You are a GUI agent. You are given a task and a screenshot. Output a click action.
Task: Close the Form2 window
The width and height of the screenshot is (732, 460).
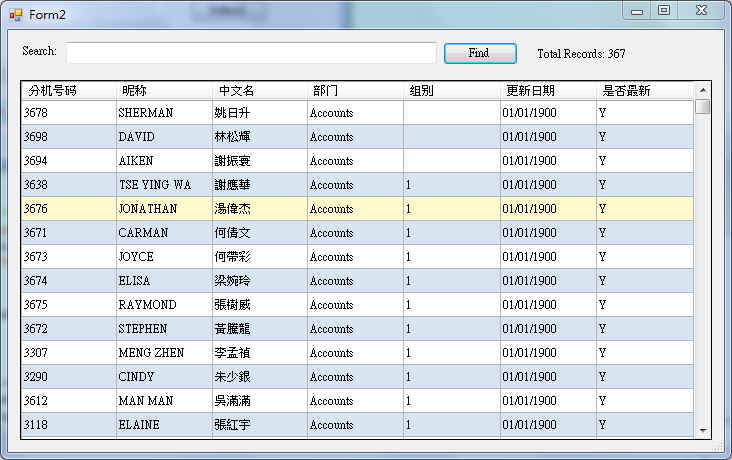tap(701, 10)
